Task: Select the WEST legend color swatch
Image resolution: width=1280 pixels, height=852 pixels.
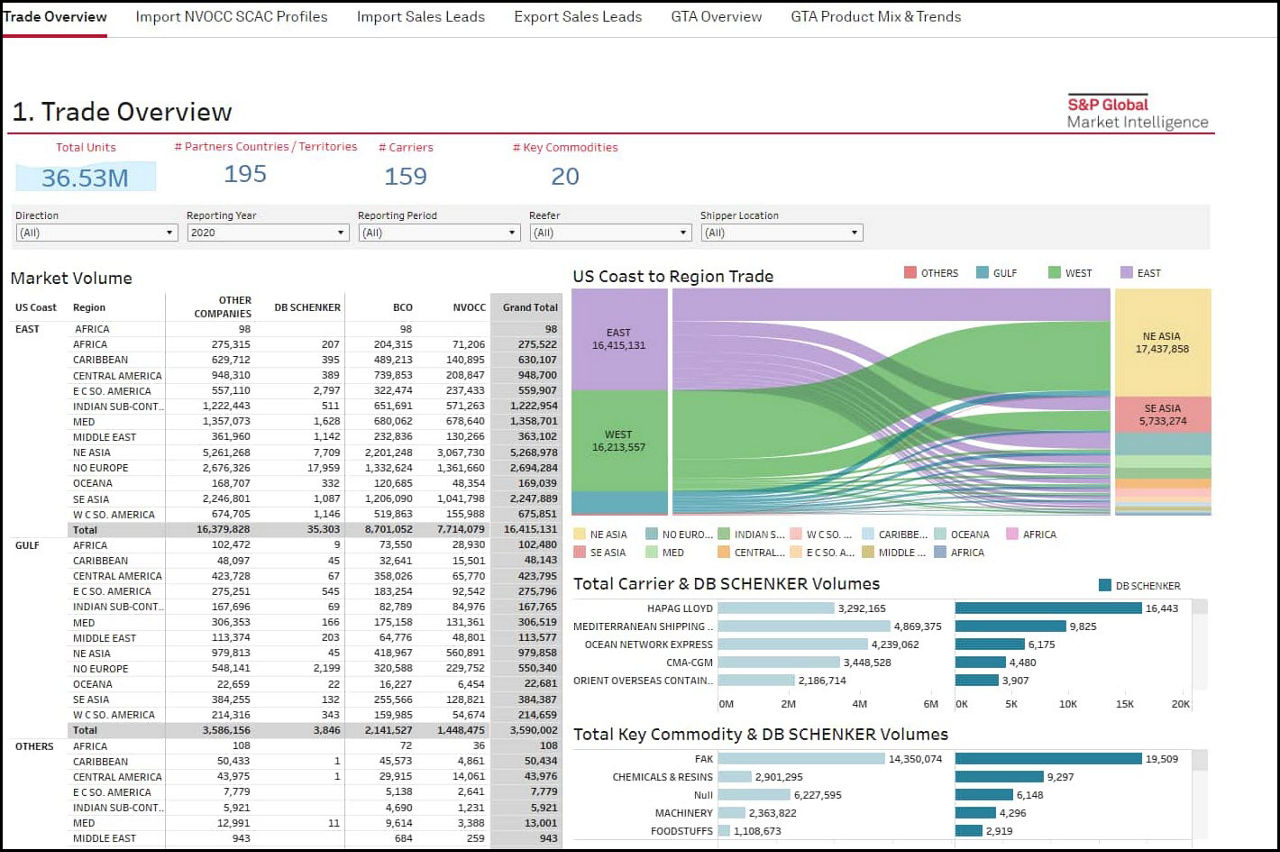Action: [1054, 273]
